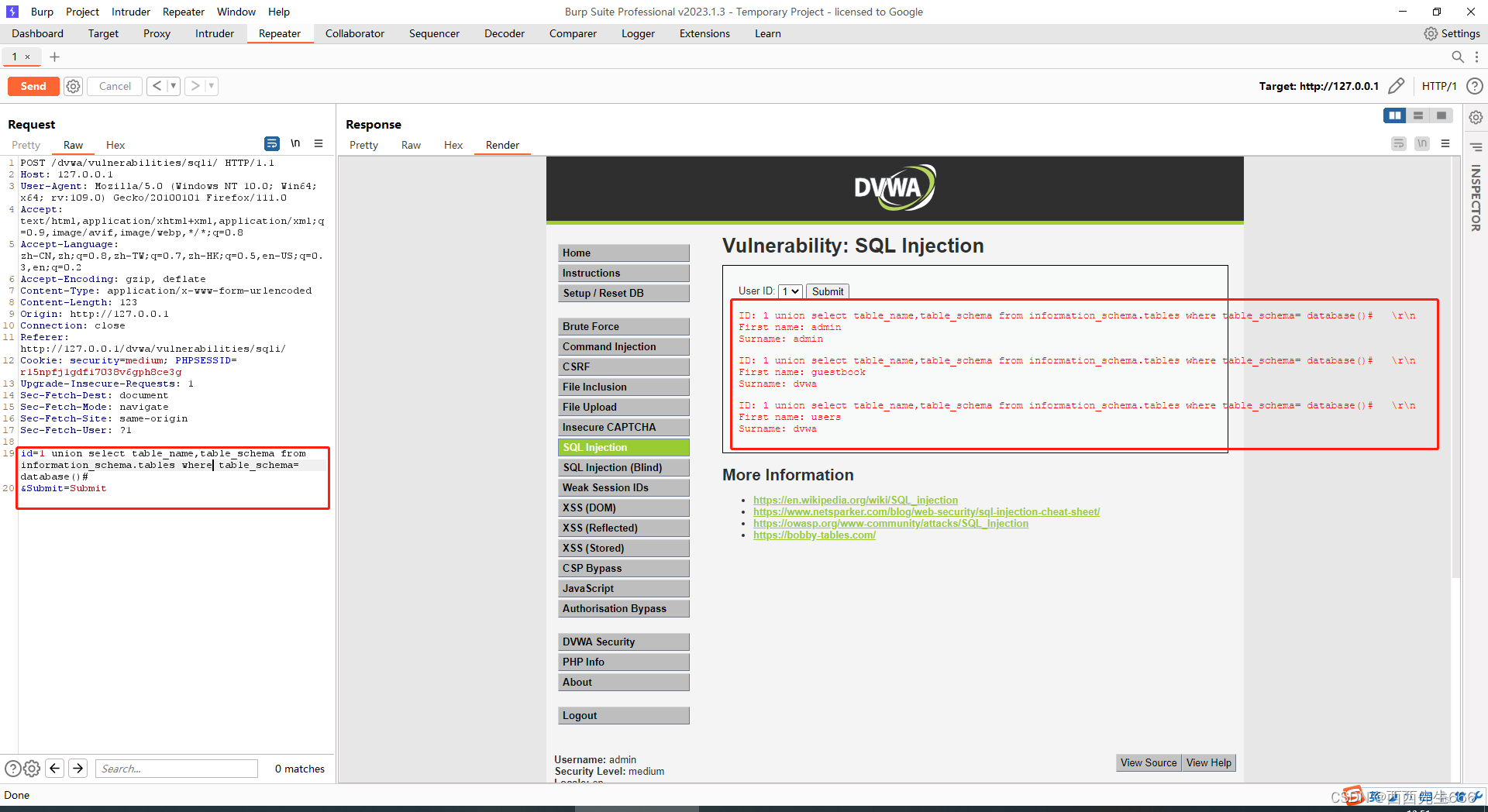
Task: Open the Wikipedia SQL_injection link
Action: click(x=856, y=500)
